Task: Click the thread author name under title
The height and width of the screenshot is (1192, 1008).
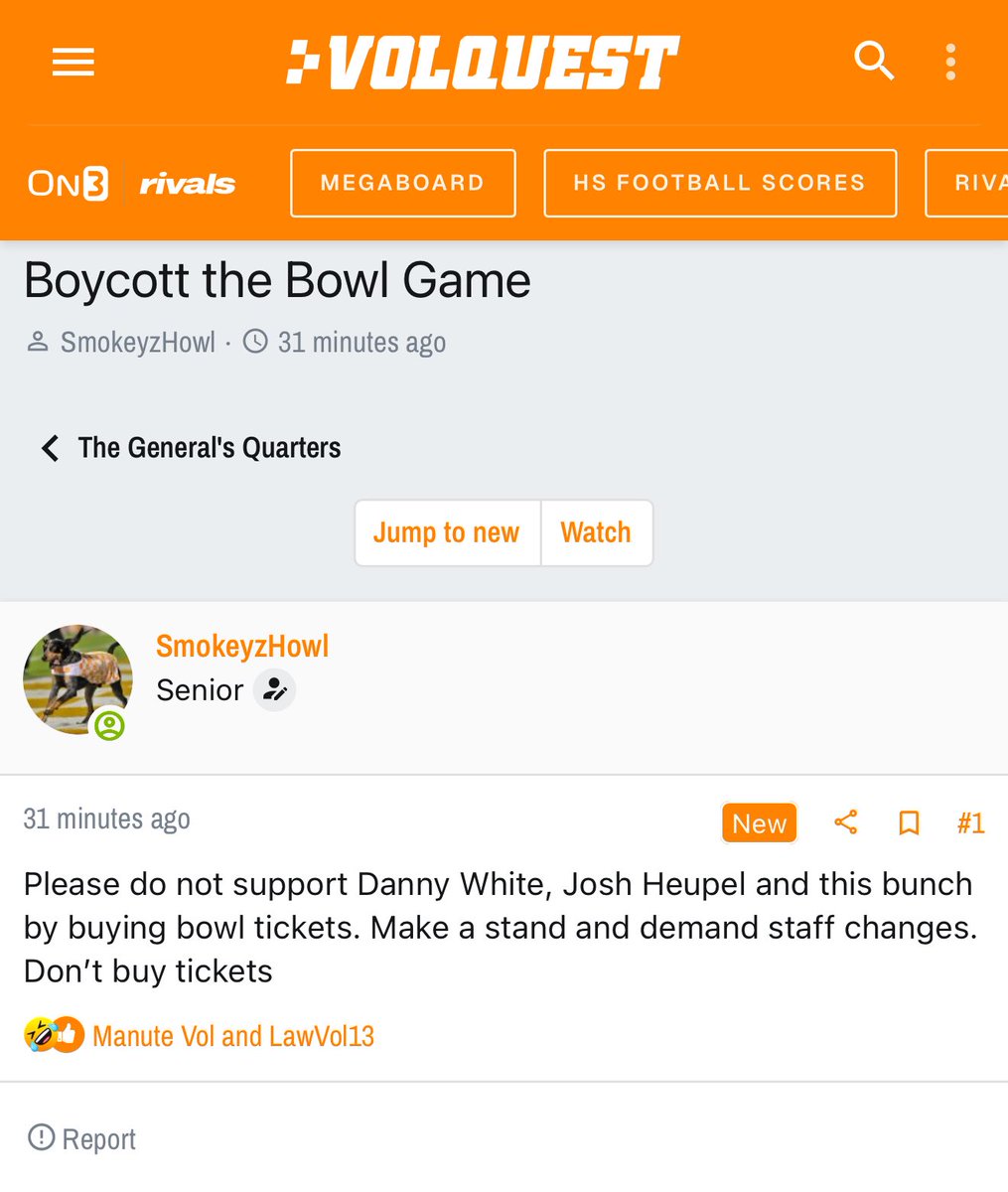Action: click(x=137, y=343)
